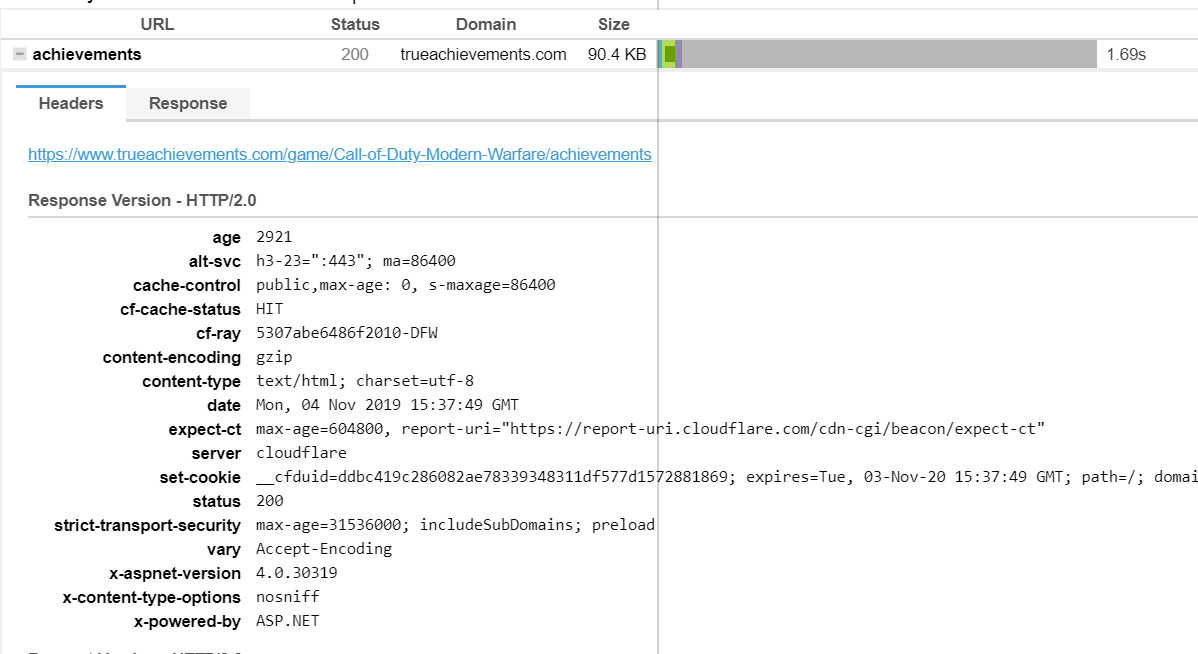Click the strict-transport-security header name

pyautogui.click(x=147, y=525)
